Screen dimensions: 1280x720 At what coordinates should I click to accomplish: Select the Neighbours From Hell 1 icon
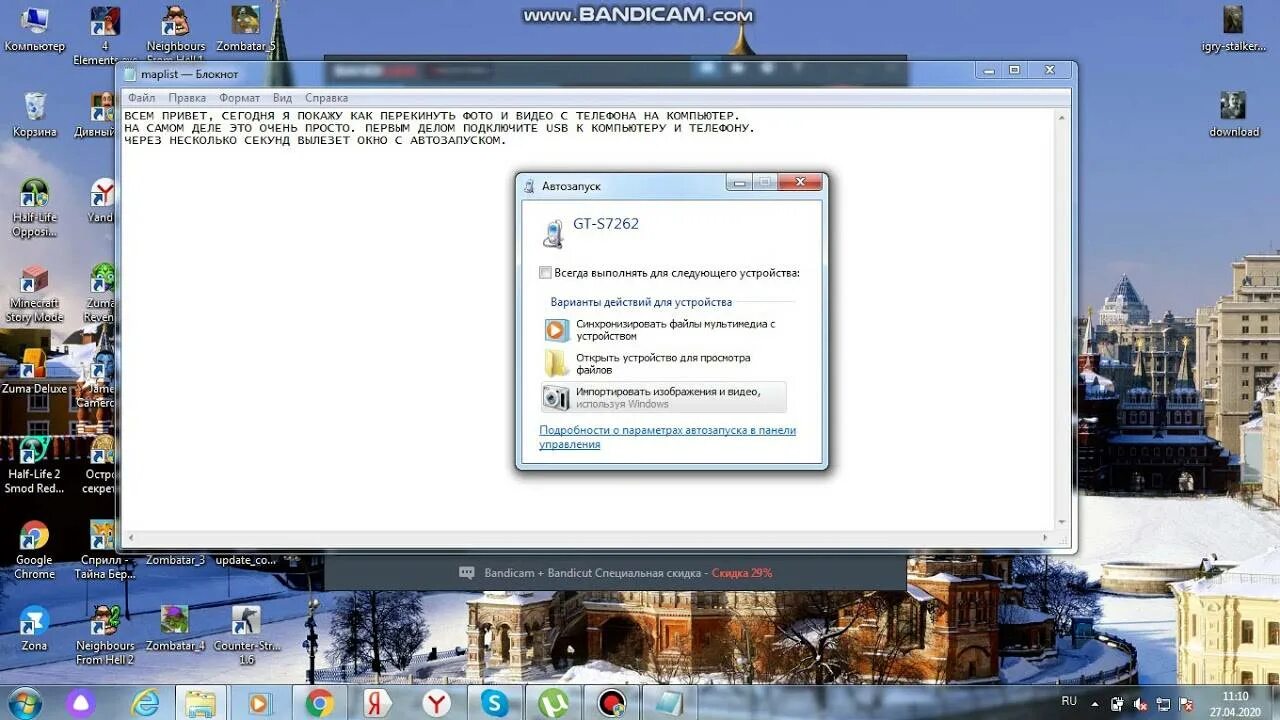click(x=176, y=35)
